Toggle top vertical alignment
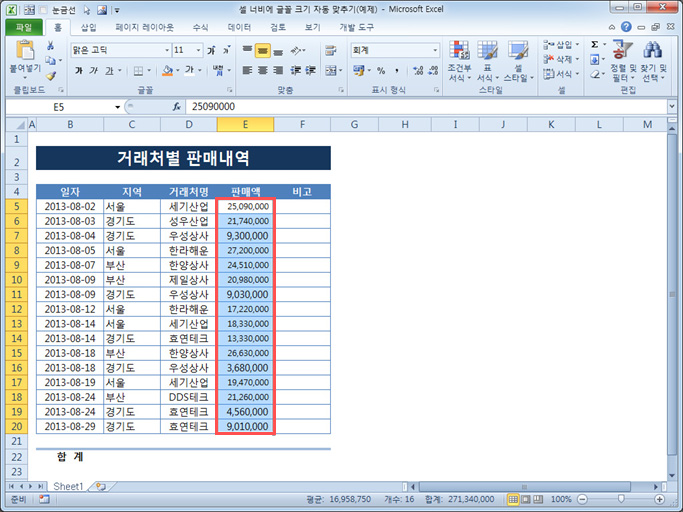The image size is (683, 512). (x=247, y=50)
